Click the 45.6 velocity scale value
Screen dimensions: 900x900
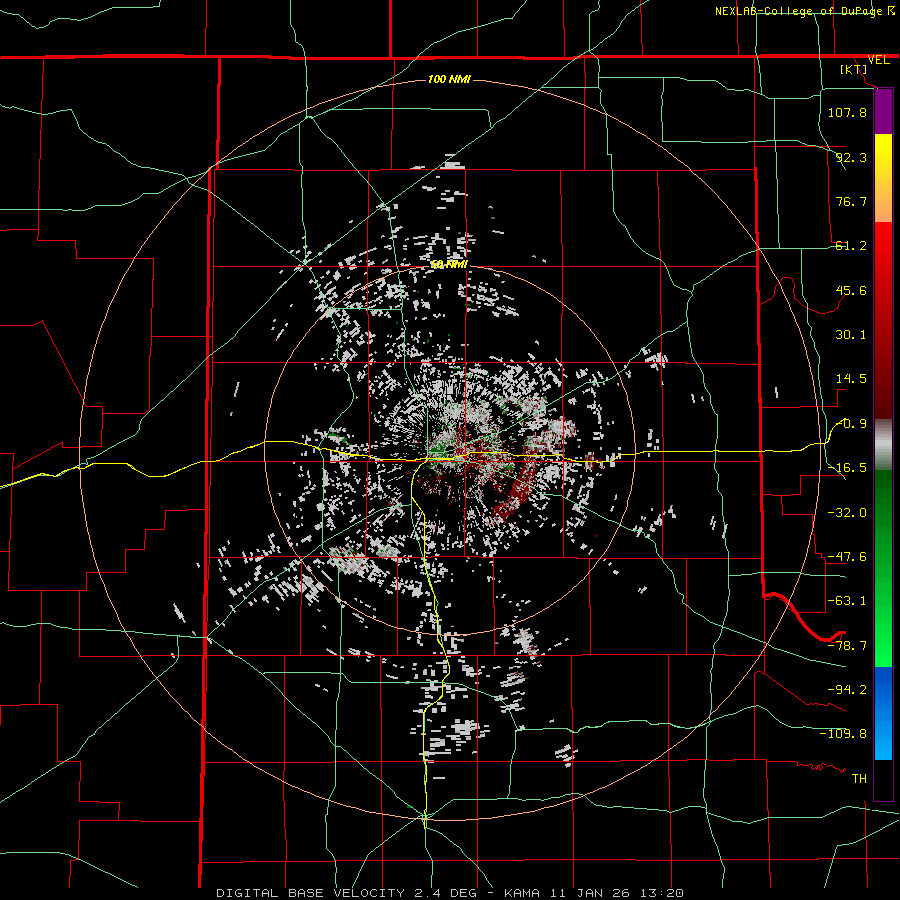(x=851, y=290)
